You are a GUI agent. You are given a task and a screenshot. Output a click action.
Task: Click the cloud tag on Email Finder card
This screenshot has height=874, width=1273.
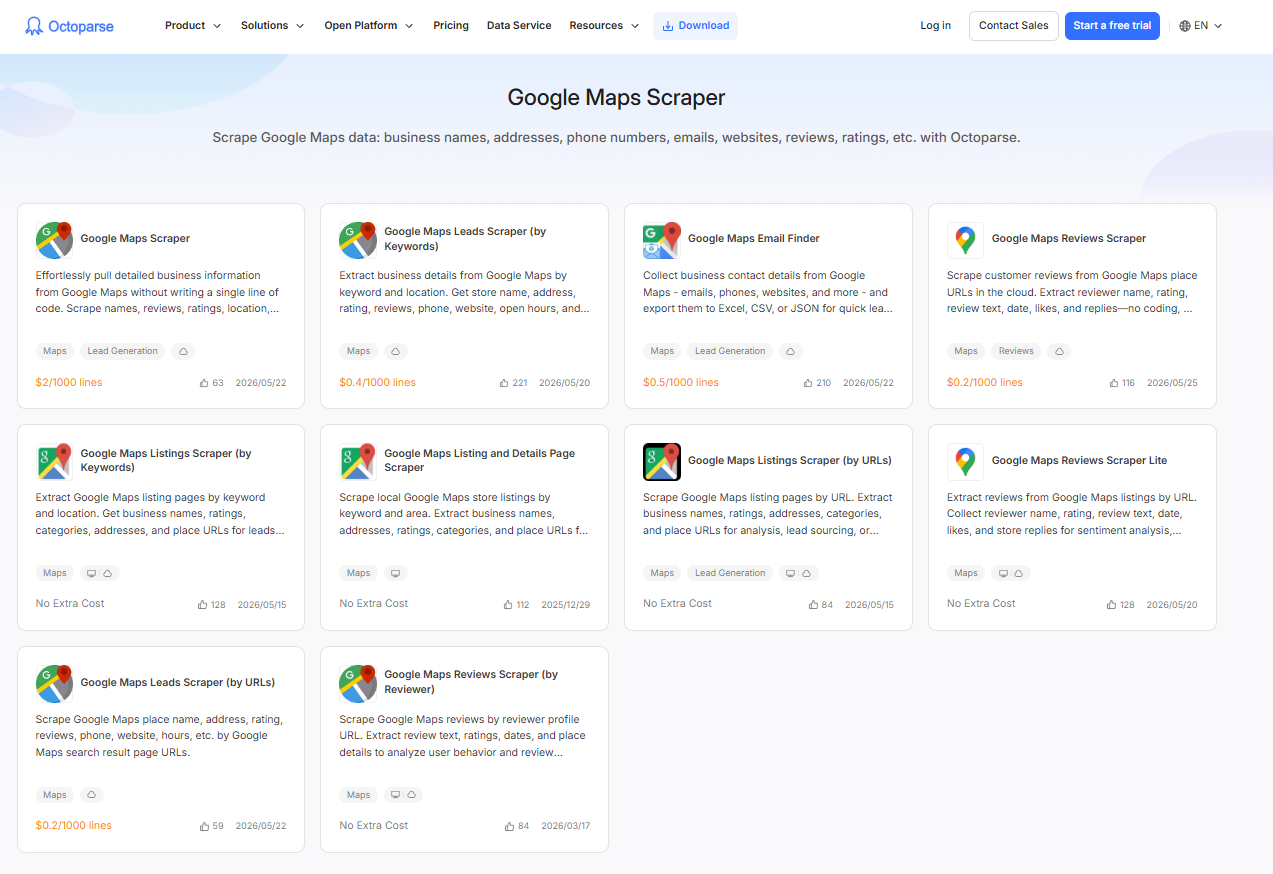click(x=791, y=351)
